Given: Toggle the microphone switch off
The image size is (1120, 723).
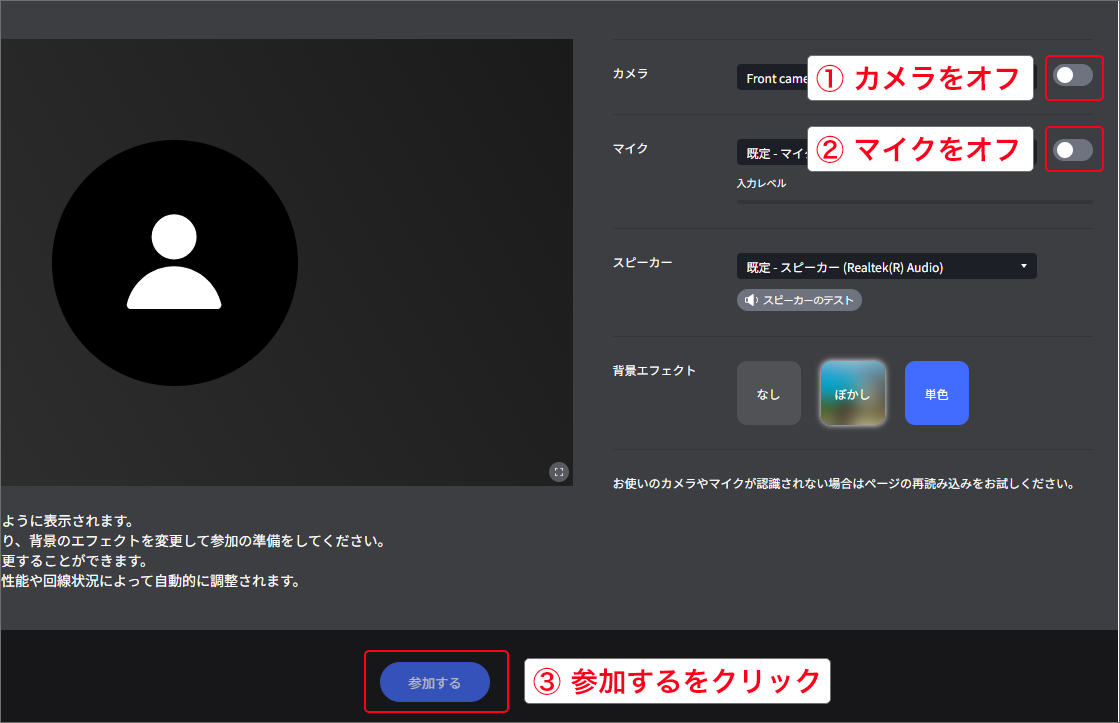Looking at the screenshot, I should coord(1073,150).
